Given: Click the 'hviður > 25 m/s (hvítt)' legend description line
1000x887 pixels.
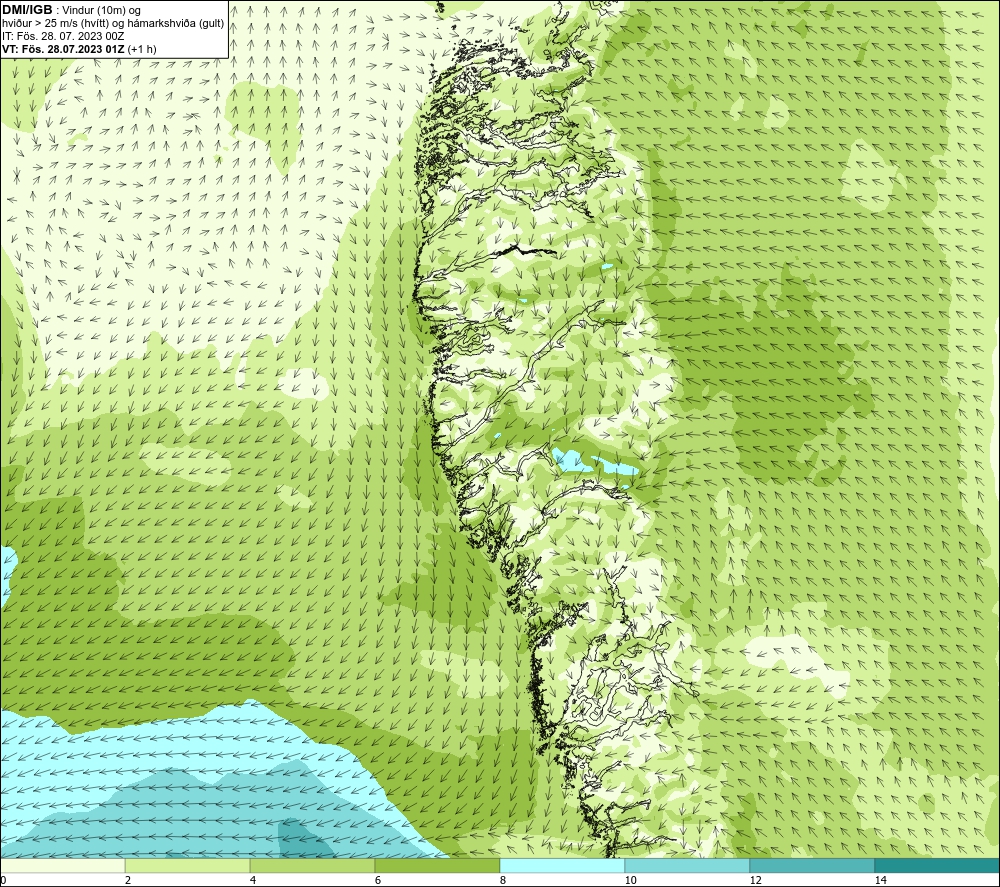Looking at the screenshot, I should [113, 24].
